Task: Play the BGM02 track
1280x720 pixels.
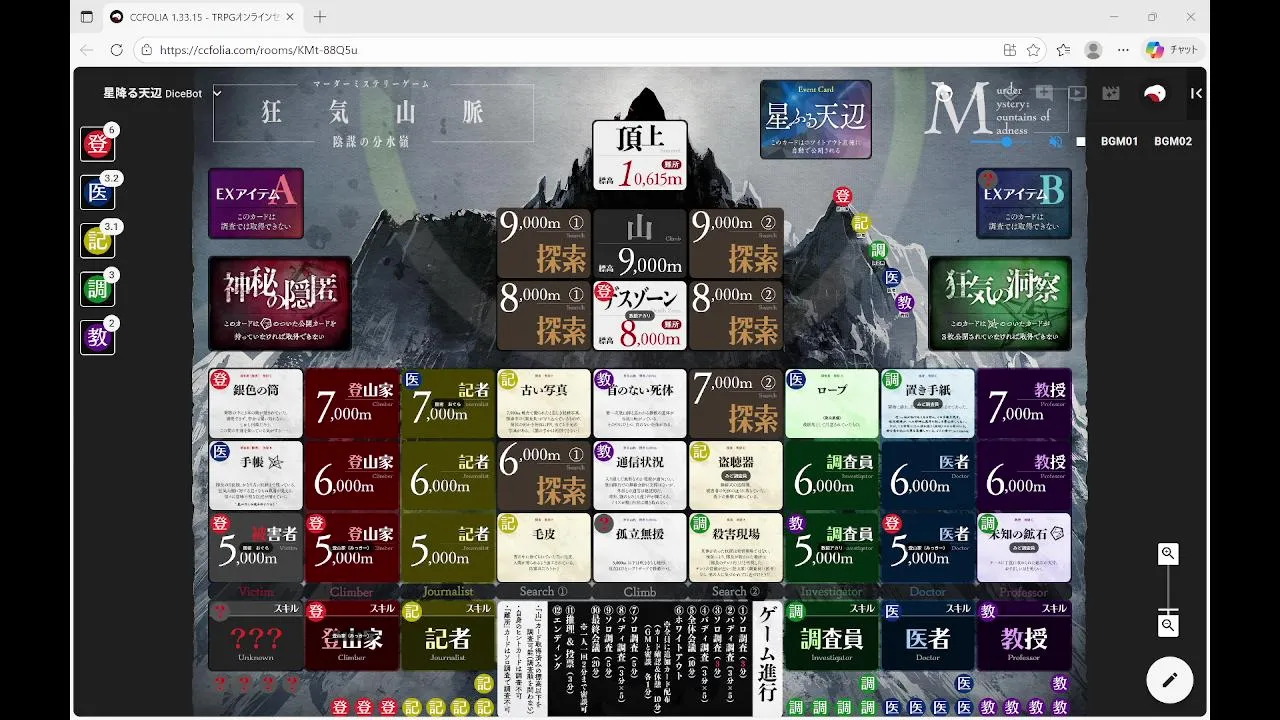Action: 1173,142
